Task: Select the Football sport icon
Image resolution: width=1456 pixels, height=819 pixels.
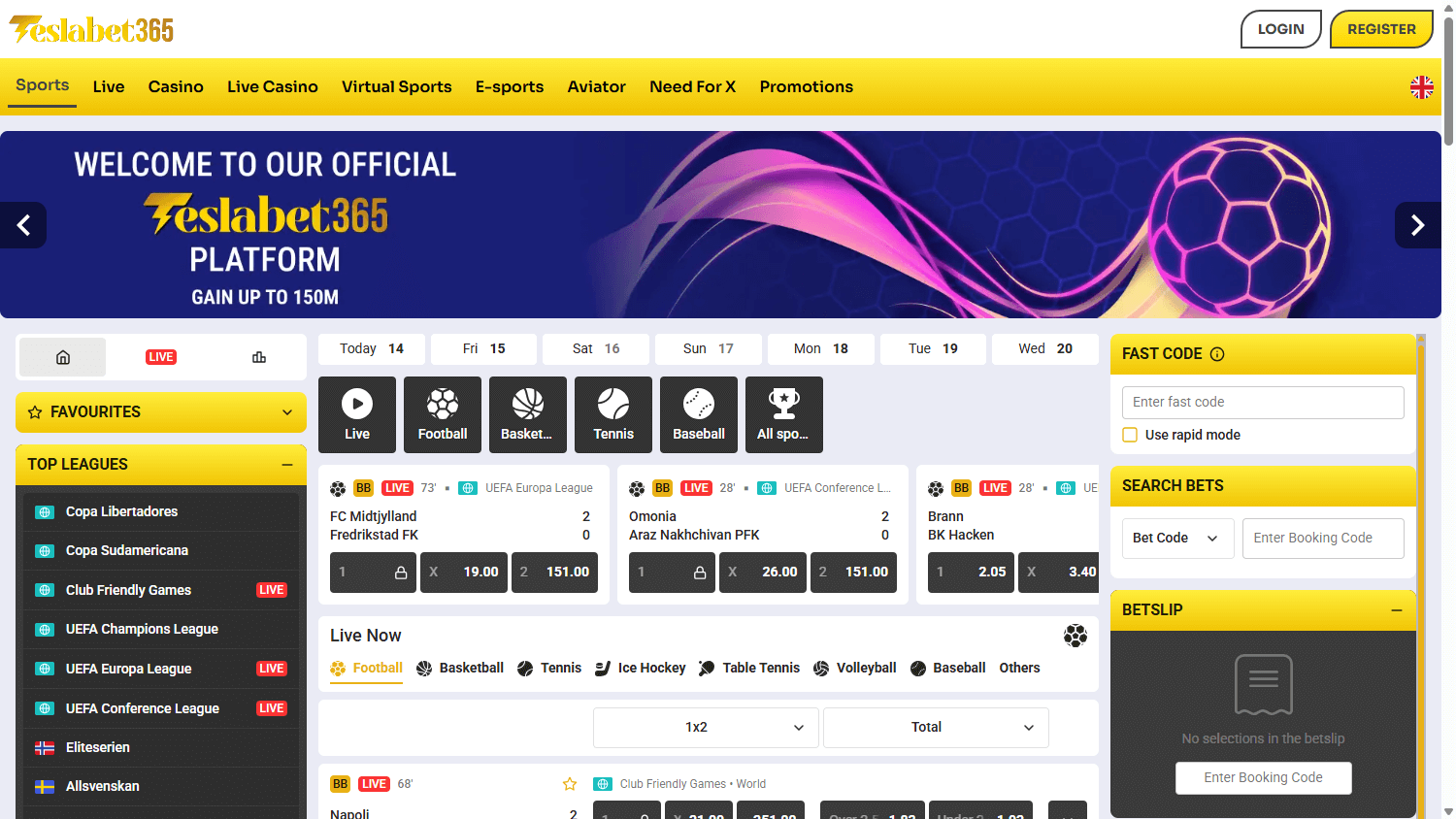Action: click(442, 414)
